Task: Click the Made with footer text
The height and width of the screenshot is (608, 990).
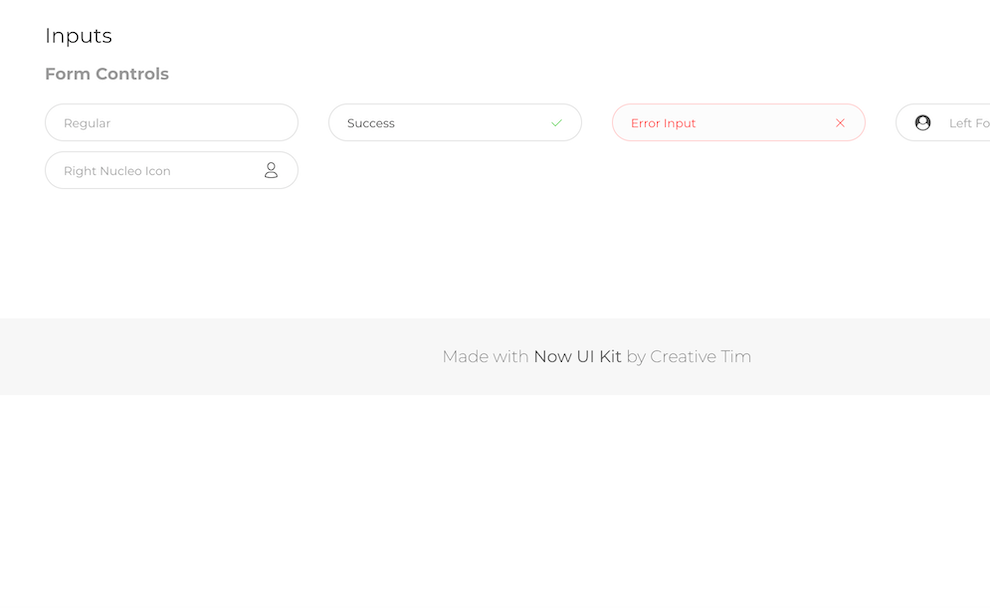Action: pyautogui.click(x=486, y=356)
